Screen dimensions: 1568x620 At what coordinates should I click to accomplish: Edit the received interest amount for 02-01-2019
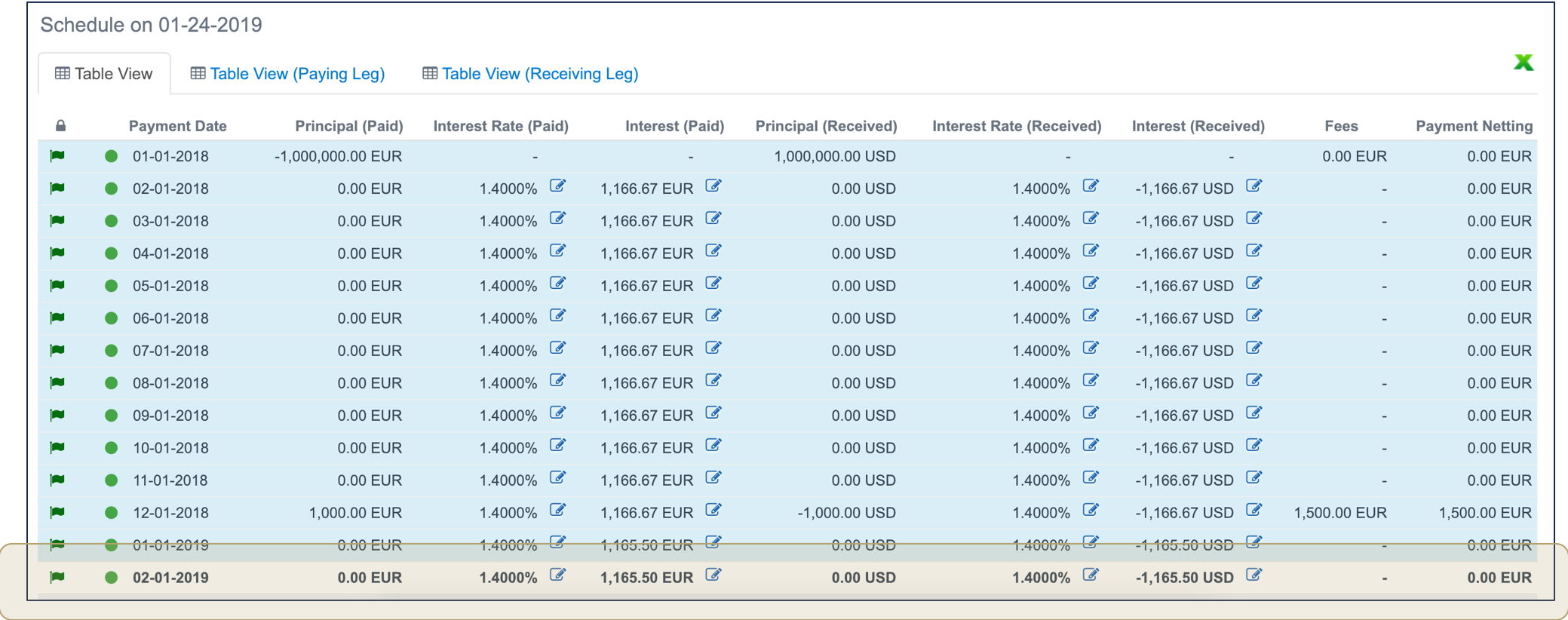pyautogui.click(x=1253, y=575)
